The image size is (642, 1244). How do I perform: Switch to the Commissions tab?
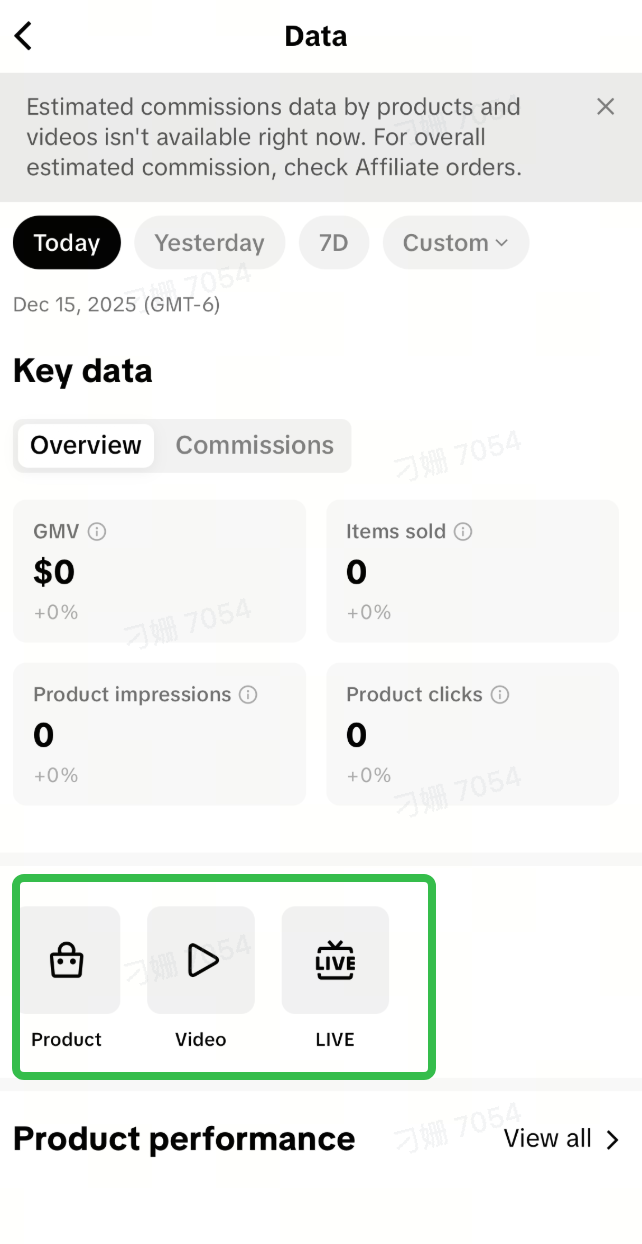(x=255, y=446)
